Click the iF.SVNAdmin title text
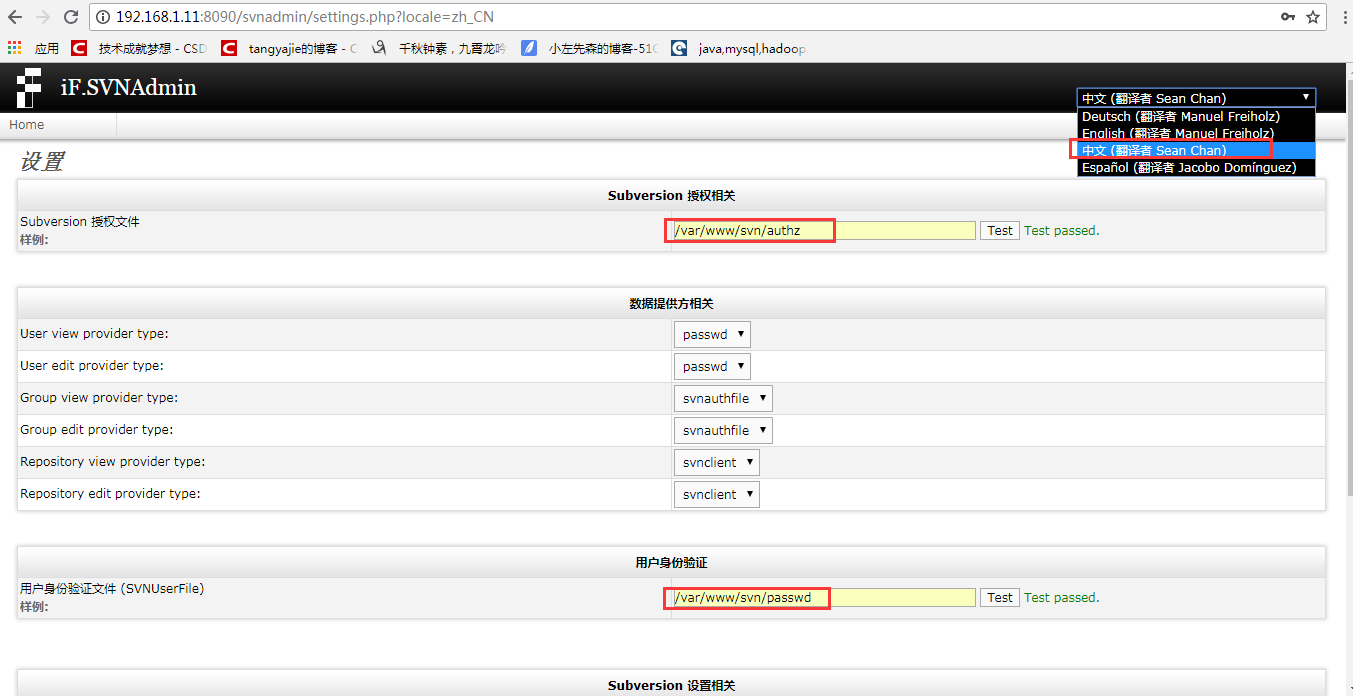Viewport: 1353px width, 696px height. coord(128,88)
